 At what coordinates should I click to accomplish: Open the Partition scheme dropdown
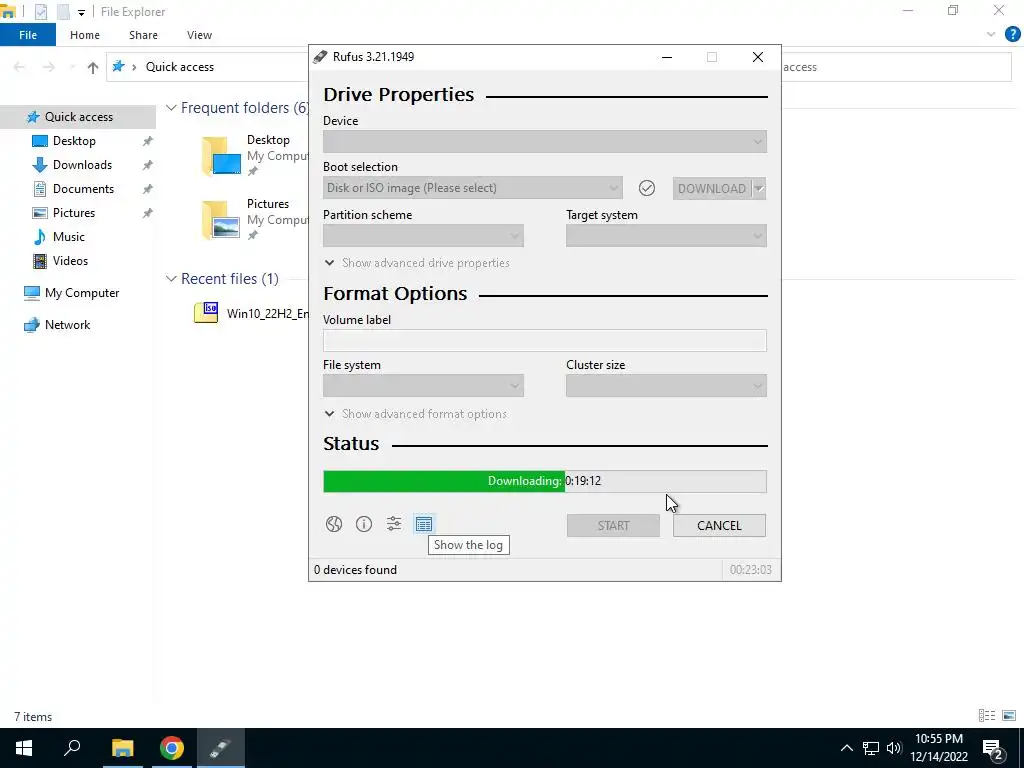423,236
